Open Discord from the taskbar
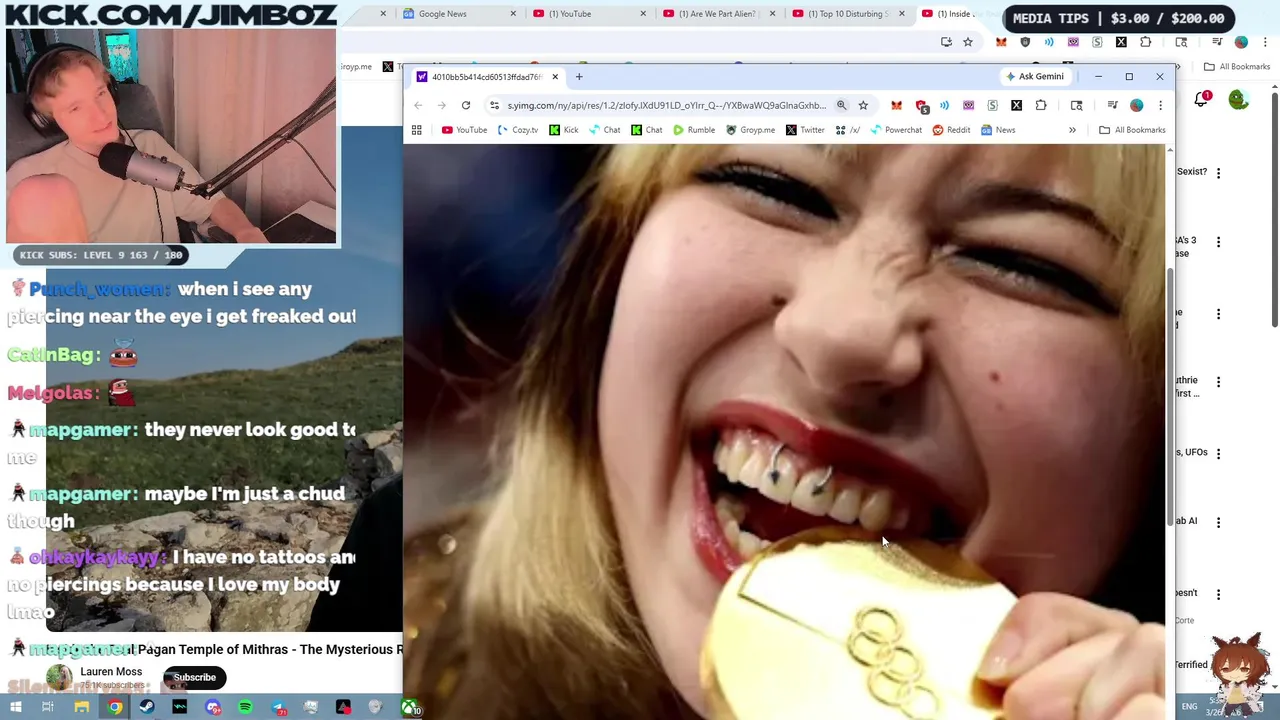 213,708
